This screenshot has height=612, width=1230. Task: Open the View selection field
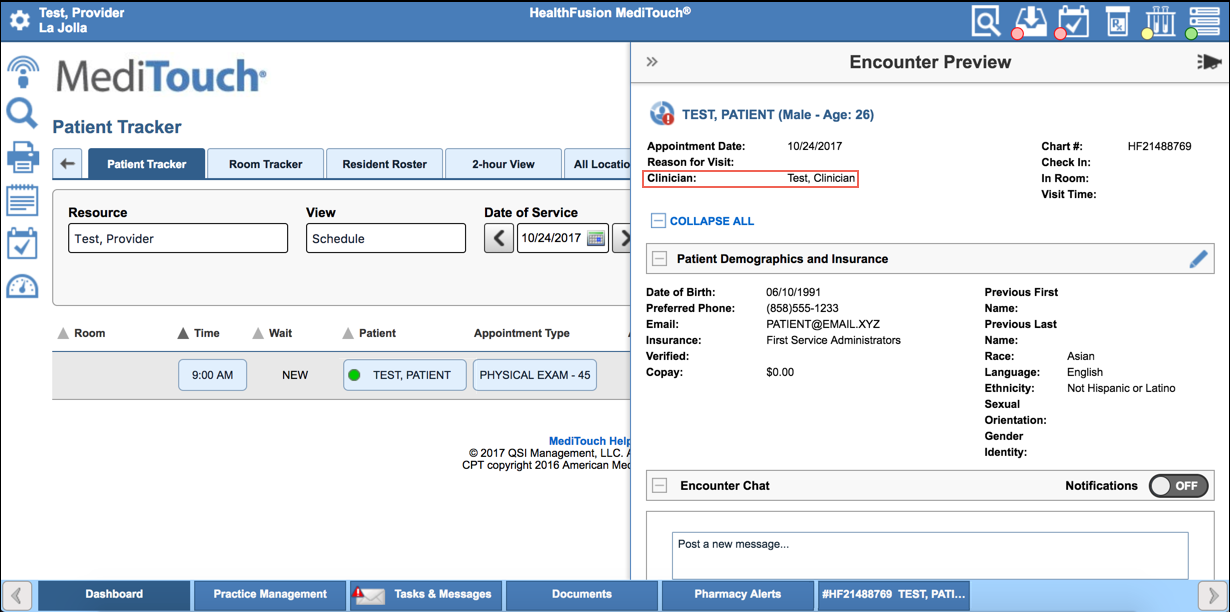(x=386, y=238)
